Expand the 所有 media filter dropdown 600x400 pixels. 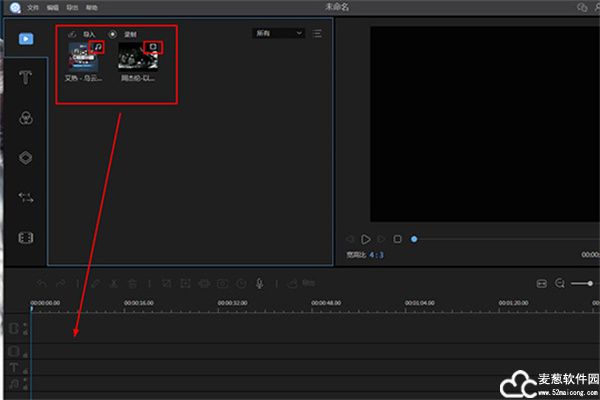click(279, 33)
